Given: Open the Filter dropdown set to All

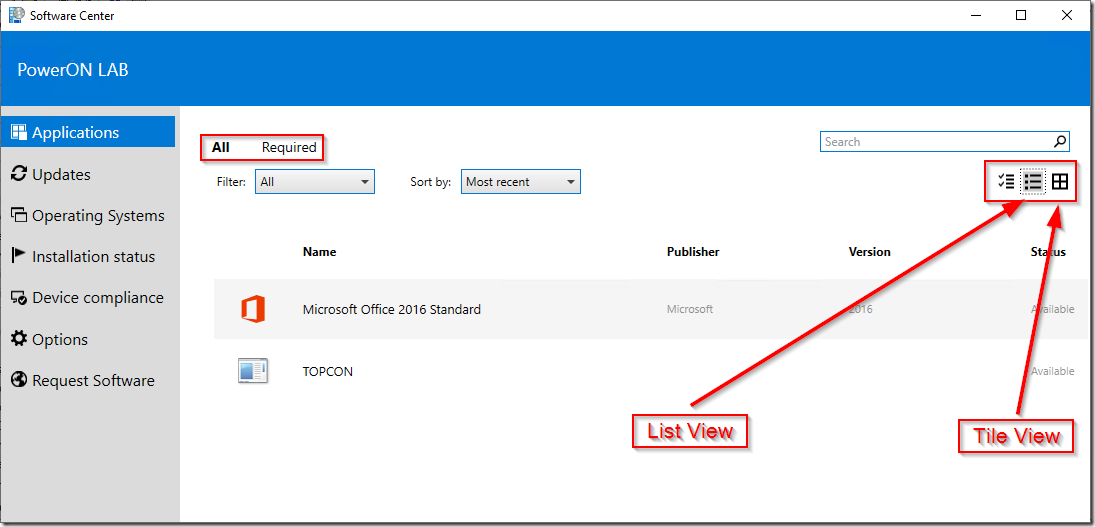Looking at the screenshot, I should [314, 182].
